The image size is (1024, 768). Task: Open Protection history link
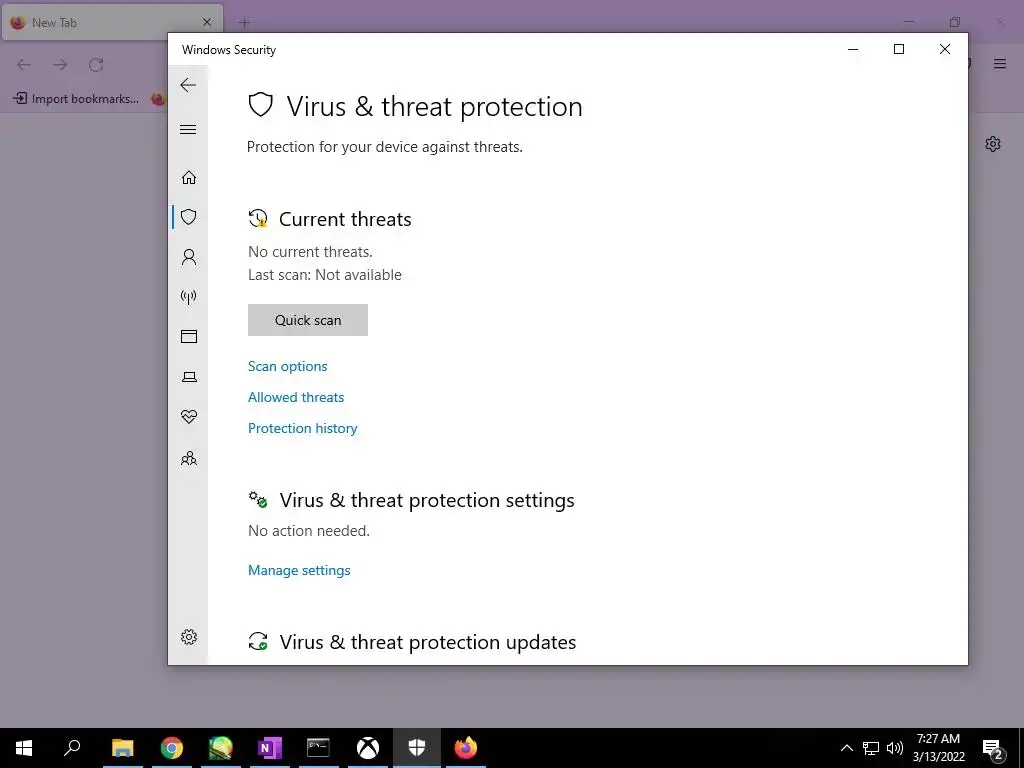click(302, 428)
